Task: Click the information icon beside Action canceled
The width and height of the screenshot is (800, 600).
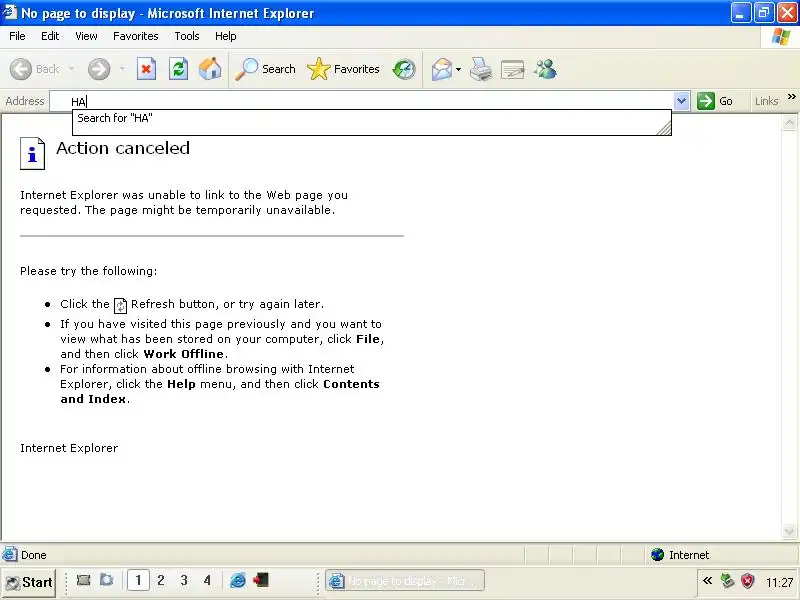Action: 32,153
